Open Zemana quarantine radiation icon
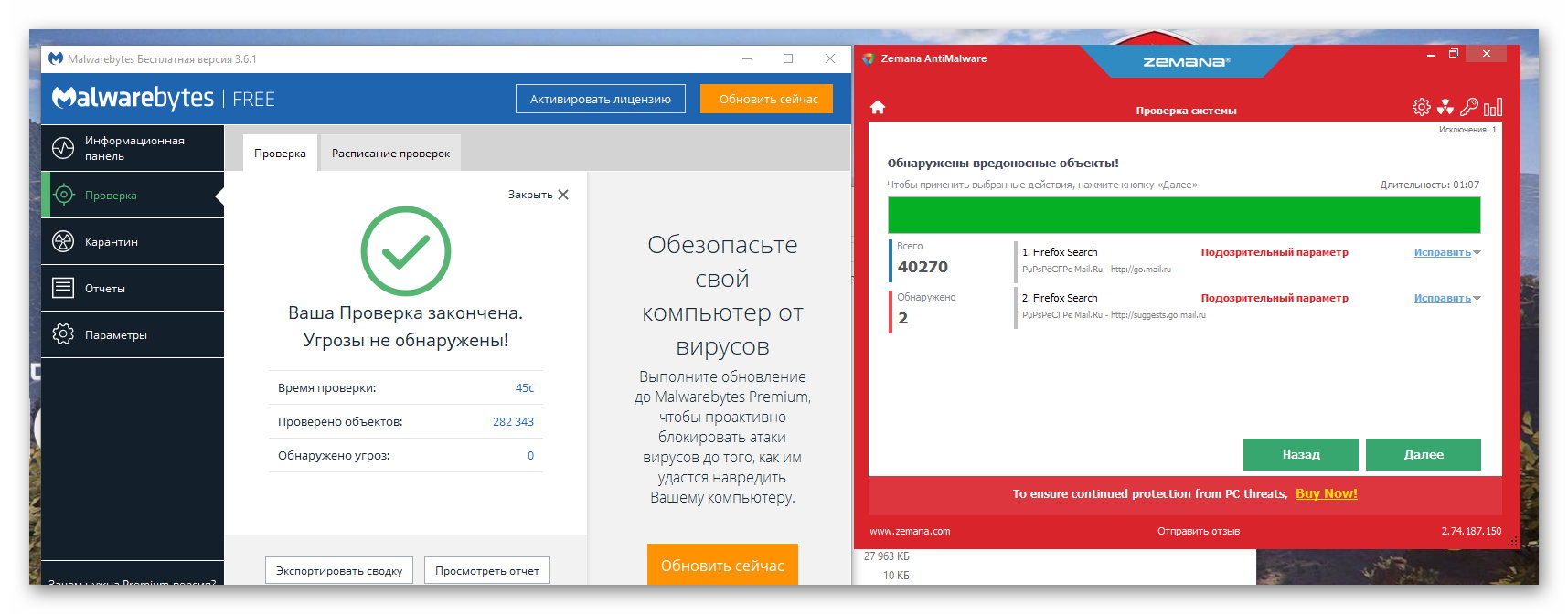The image size is (1568, 614). pyautogui.click(x=1445, y=107)
